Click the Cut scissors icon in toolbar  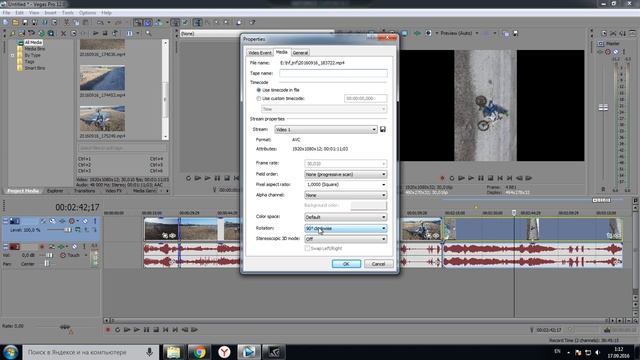coord(66,22)
